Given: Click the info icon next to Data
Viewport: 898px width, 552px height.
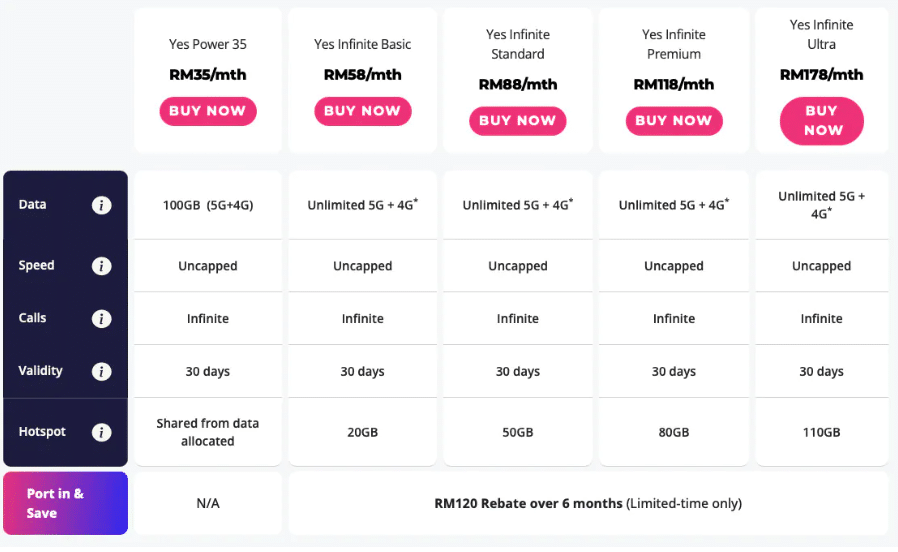Looking at the screenshot, I should tap(101, 205).
